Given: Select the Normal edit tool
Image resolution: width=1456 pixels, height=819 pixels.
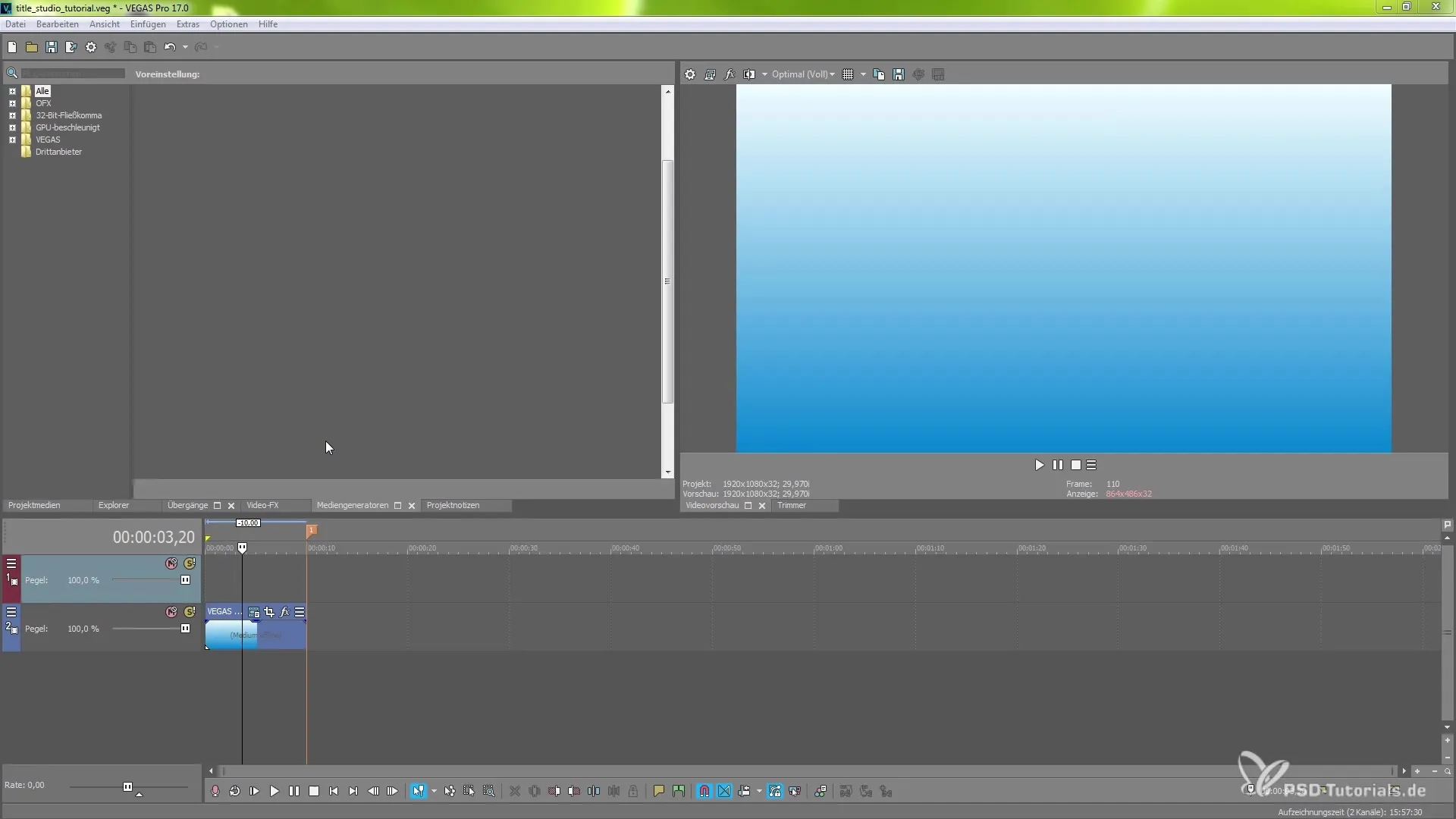Looking at the screenshot, I should [419, 791].
